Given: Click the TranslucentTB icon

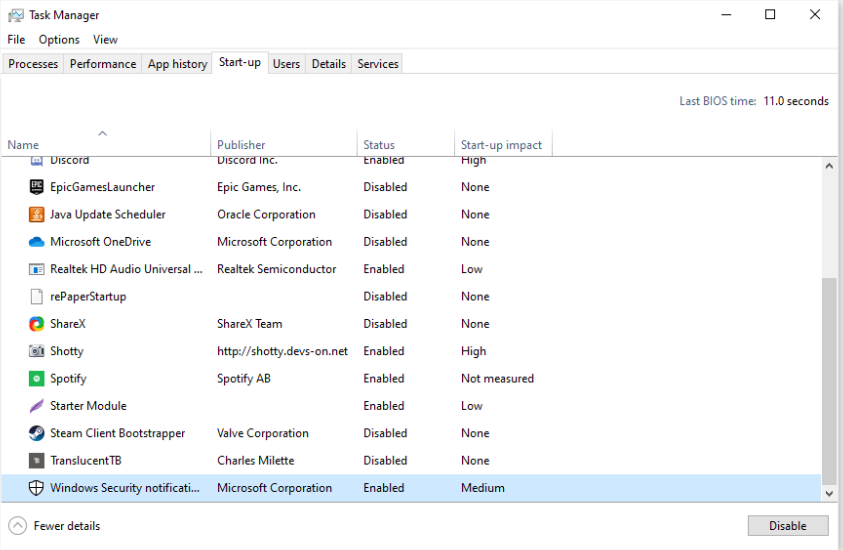Looking at the screenshot, I should click(36, 461).
